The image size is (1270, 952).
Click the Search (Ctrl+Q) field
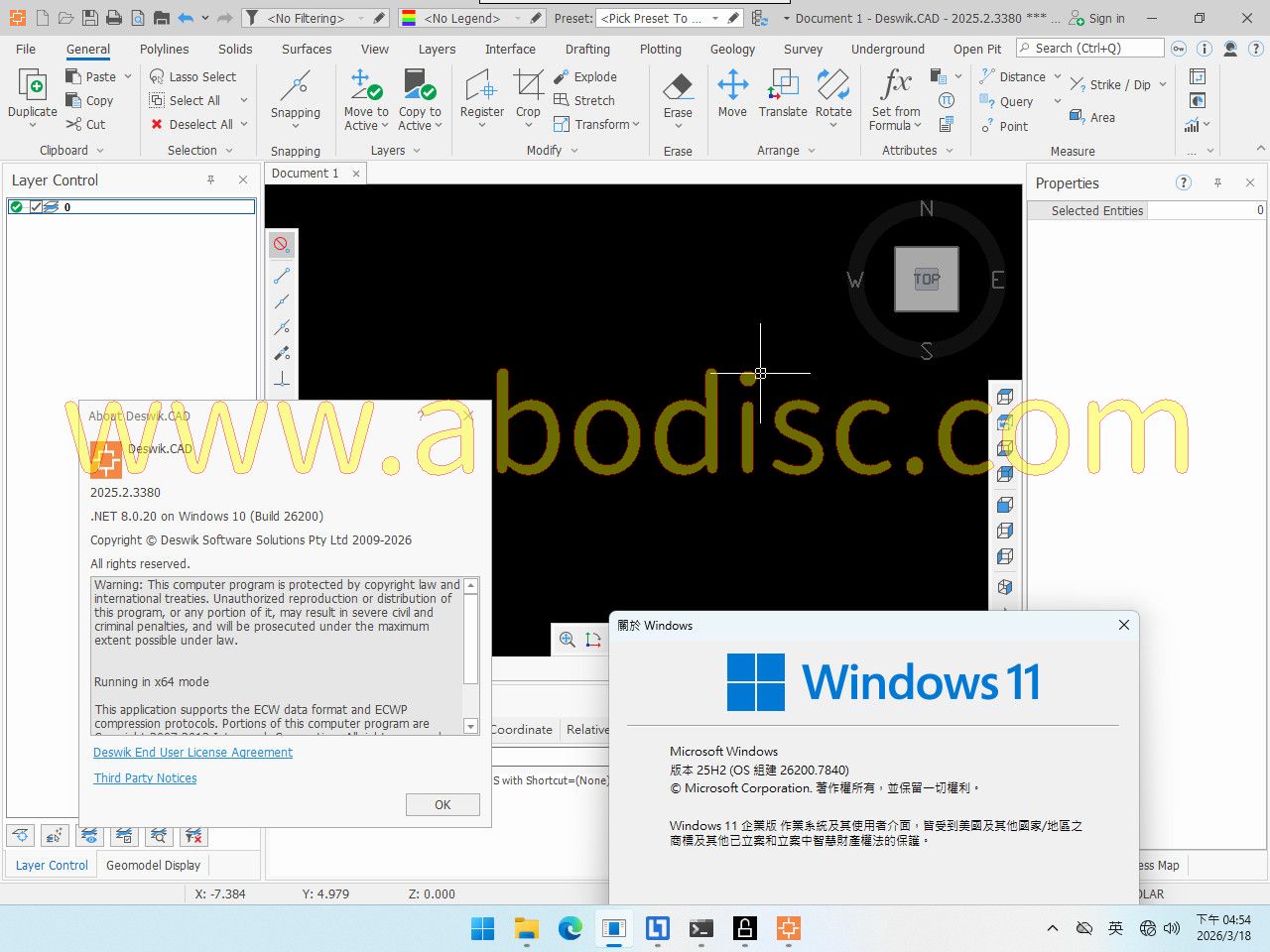coord(1089,48)
